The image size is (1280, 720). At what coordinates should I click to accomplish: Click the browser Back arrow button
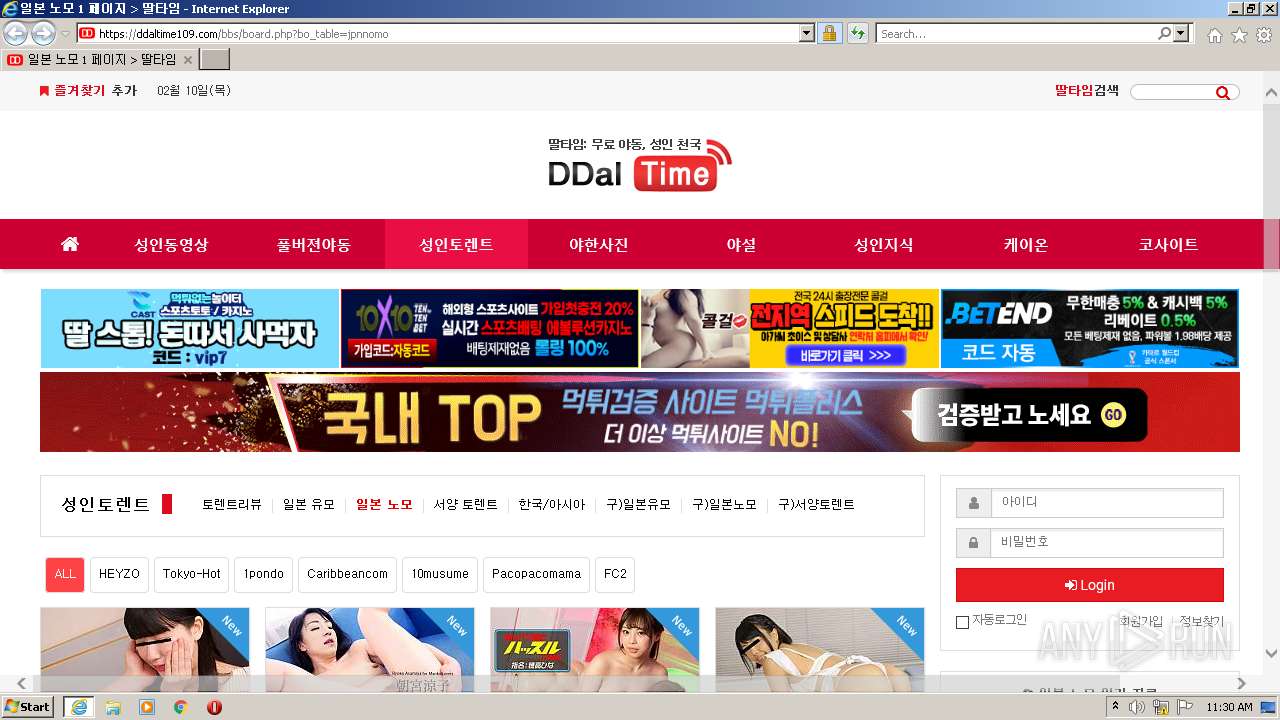[x=15, y=33]
